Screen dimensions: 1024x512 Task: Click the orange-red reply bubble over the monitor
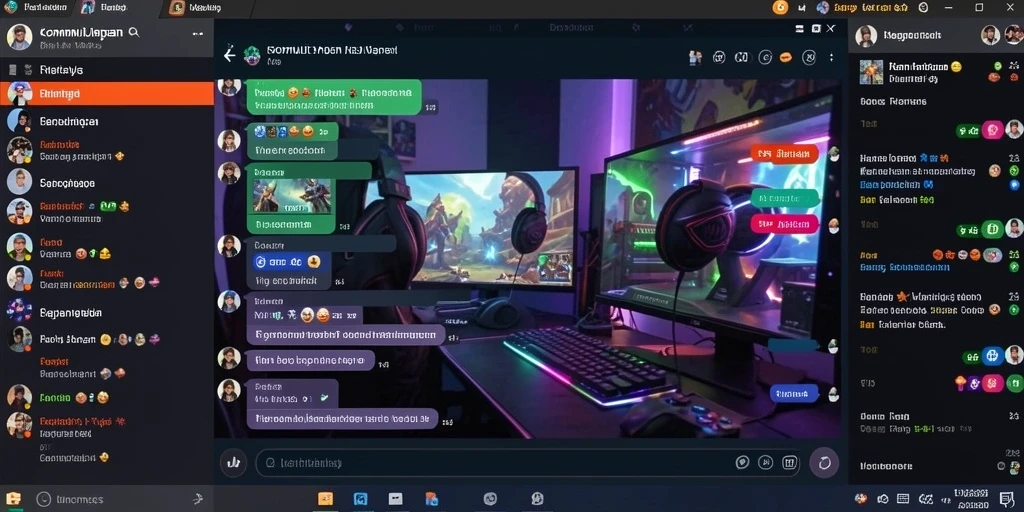pos(784,154)
